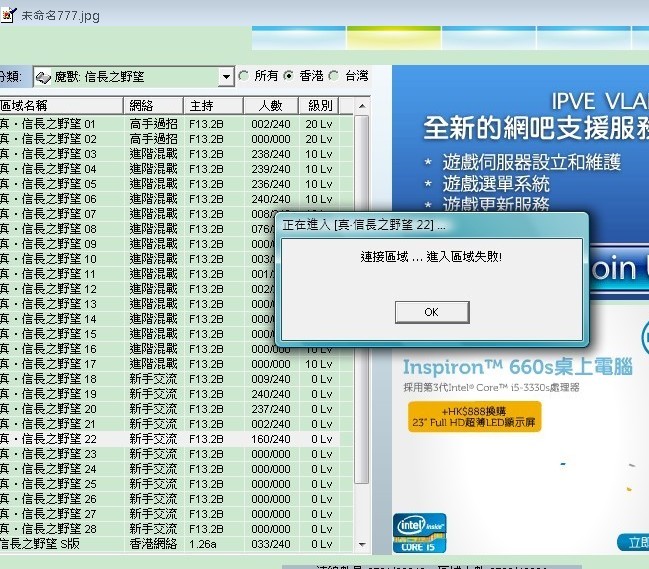Click the 160/240 count in room 22 row
The width and height of the screenshot is (649, 569).
[271, 439]
